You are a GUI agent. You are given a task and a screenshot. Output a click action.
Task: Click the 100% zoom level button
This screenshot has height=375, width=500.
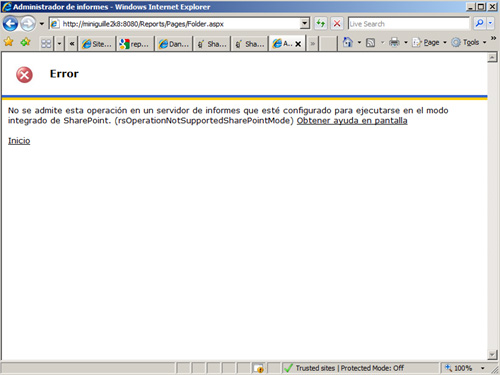(460, 368)
